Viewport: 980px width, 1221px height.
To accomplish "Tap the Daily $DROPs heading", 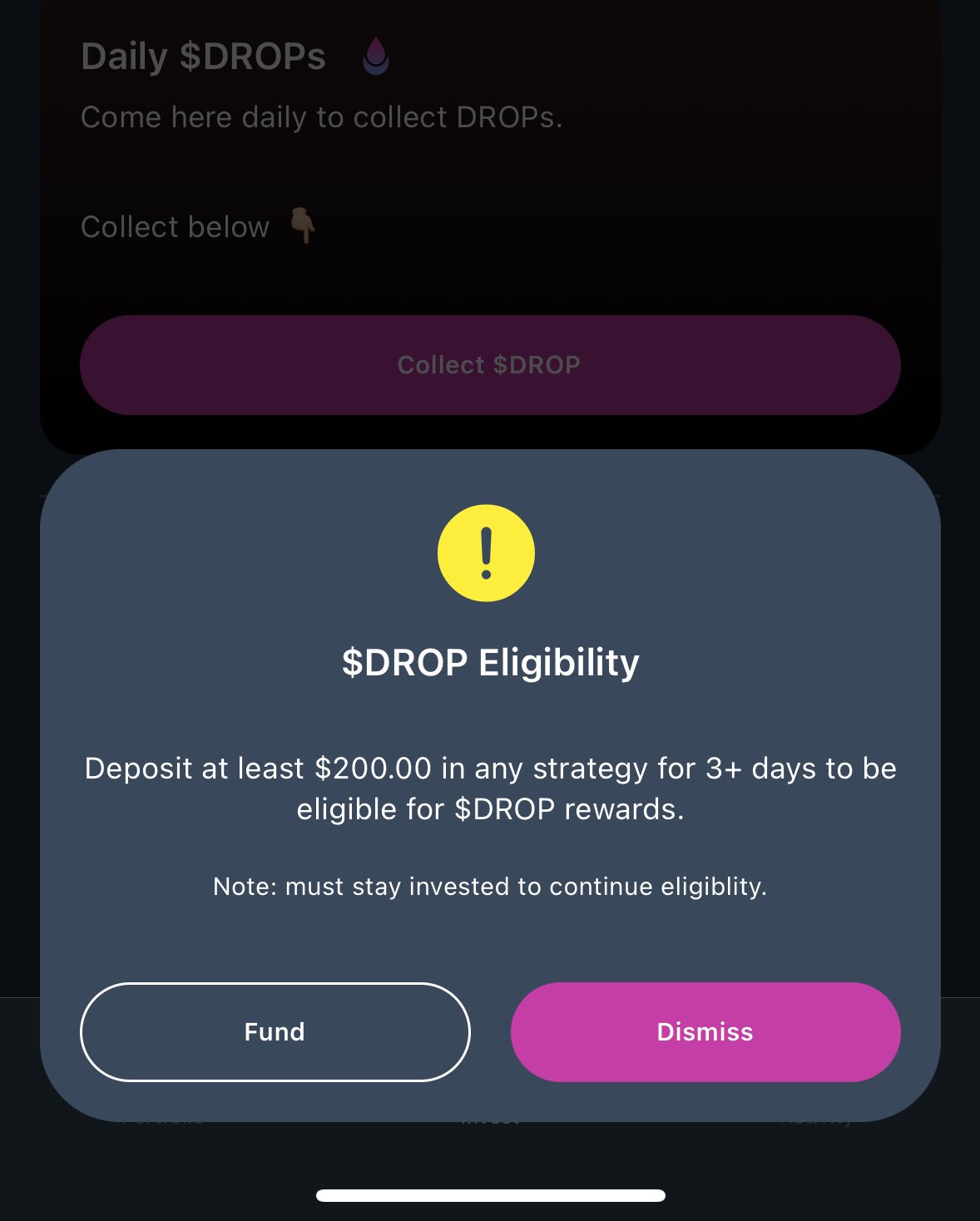I will click(203, 57).
